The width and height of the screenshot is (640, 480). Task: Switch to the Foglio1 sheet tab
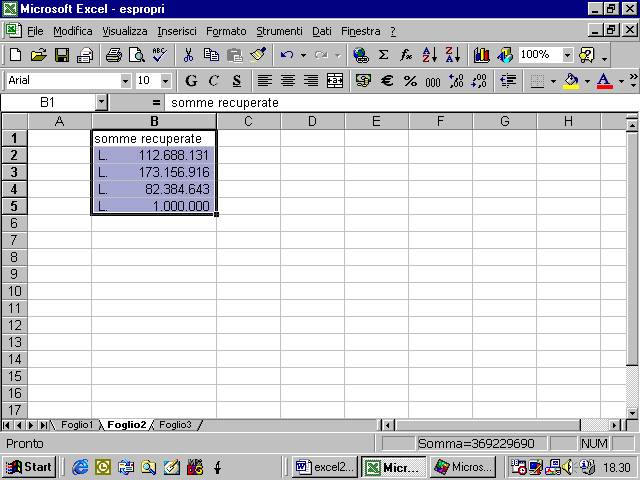77,425
